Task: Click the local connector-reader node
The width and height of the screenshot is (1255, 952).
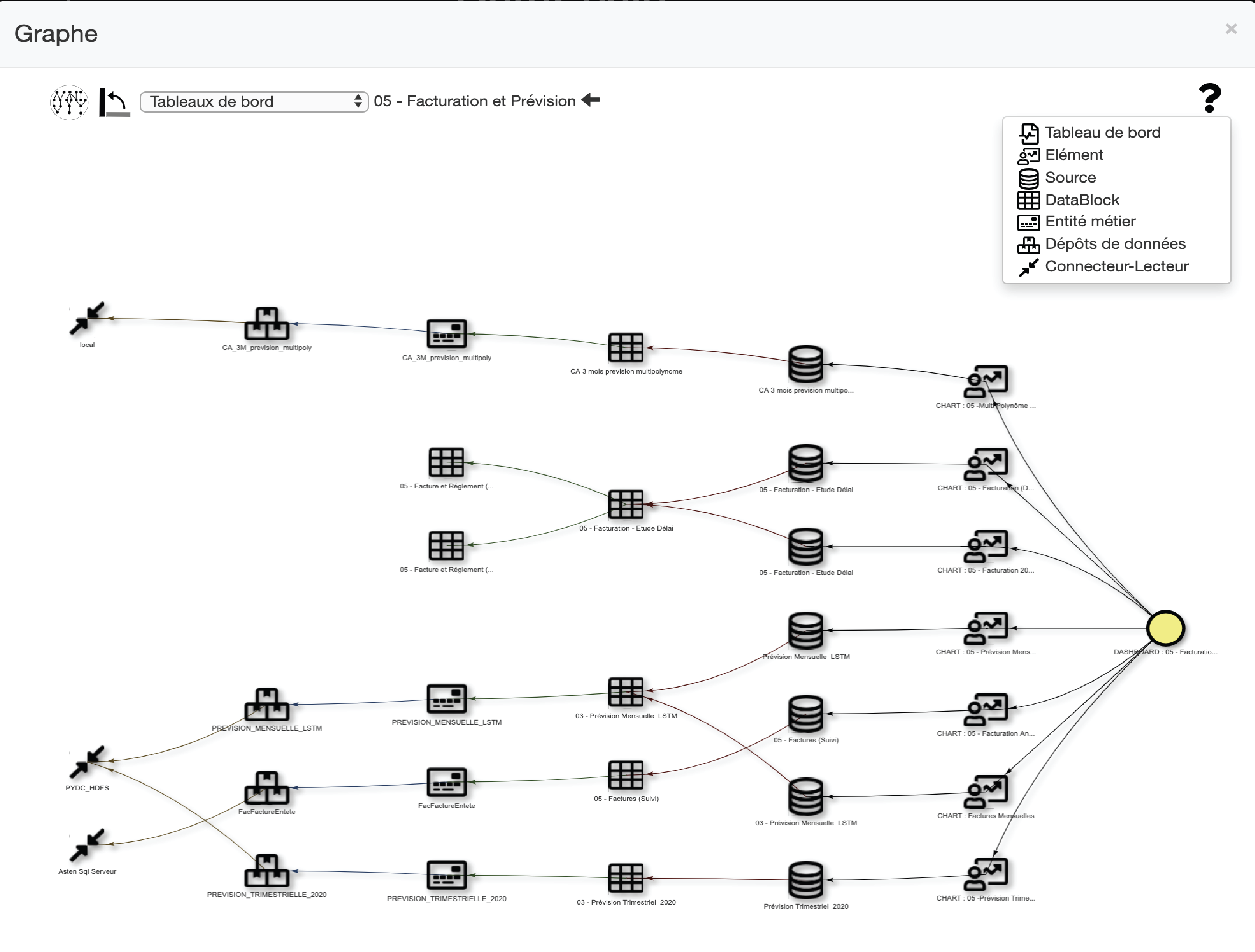Action: [x=87, y=319]
